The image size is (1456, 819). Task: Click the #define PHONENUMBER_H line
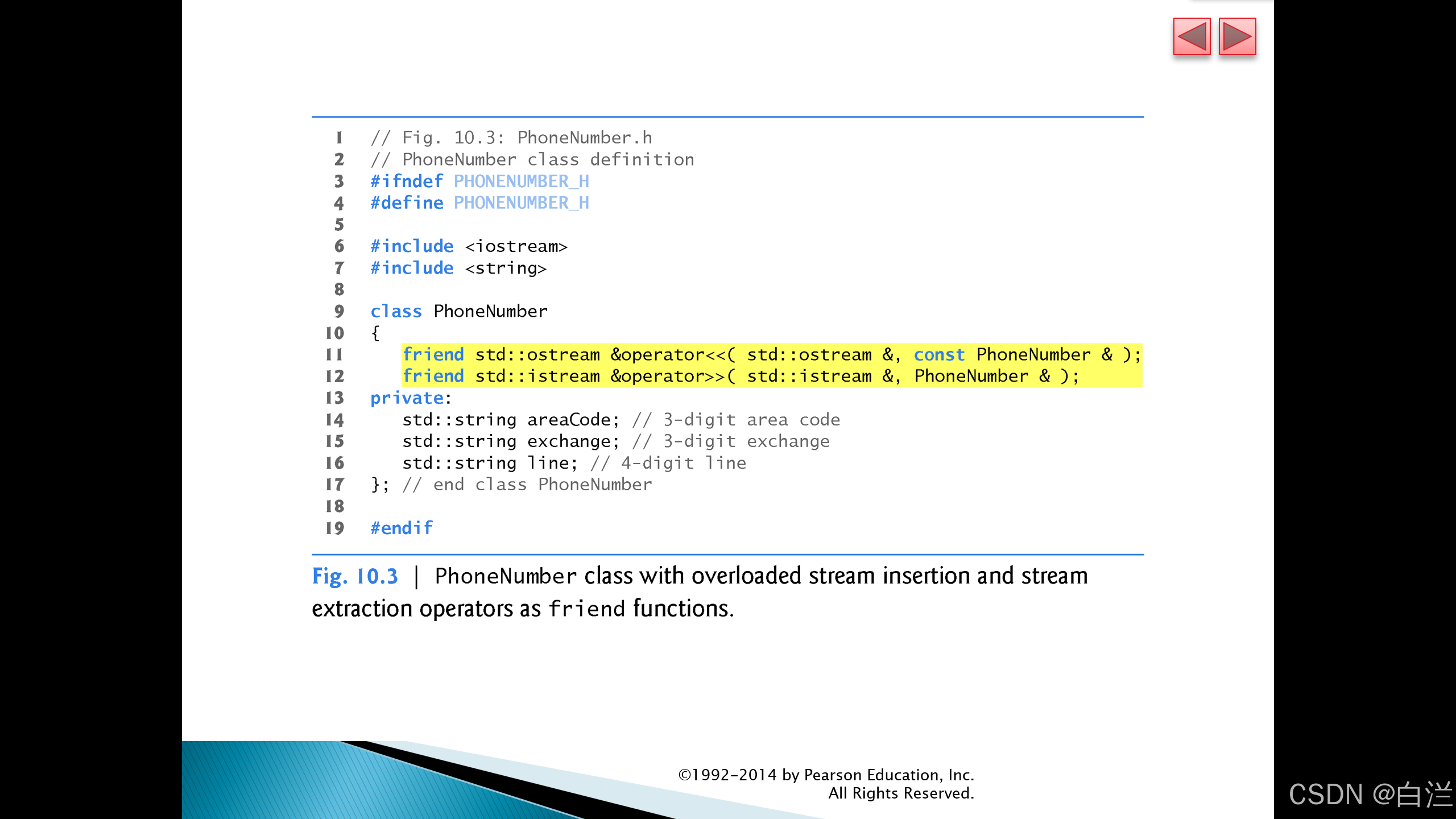pyautogui.click(x=479, y=202)
